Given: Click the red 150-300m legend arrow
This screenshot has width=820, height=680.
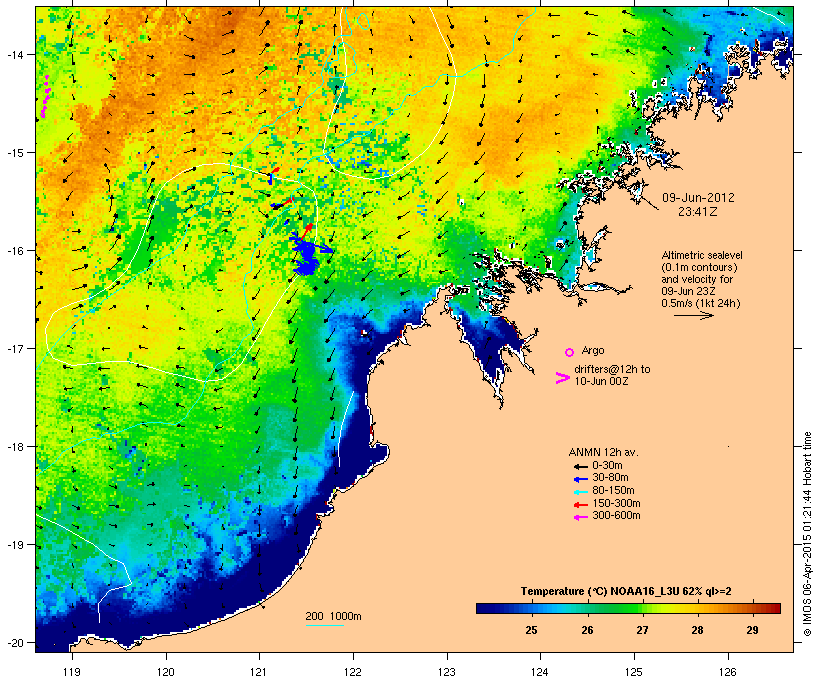Looking at the screenshot, I should pos(580,505).
